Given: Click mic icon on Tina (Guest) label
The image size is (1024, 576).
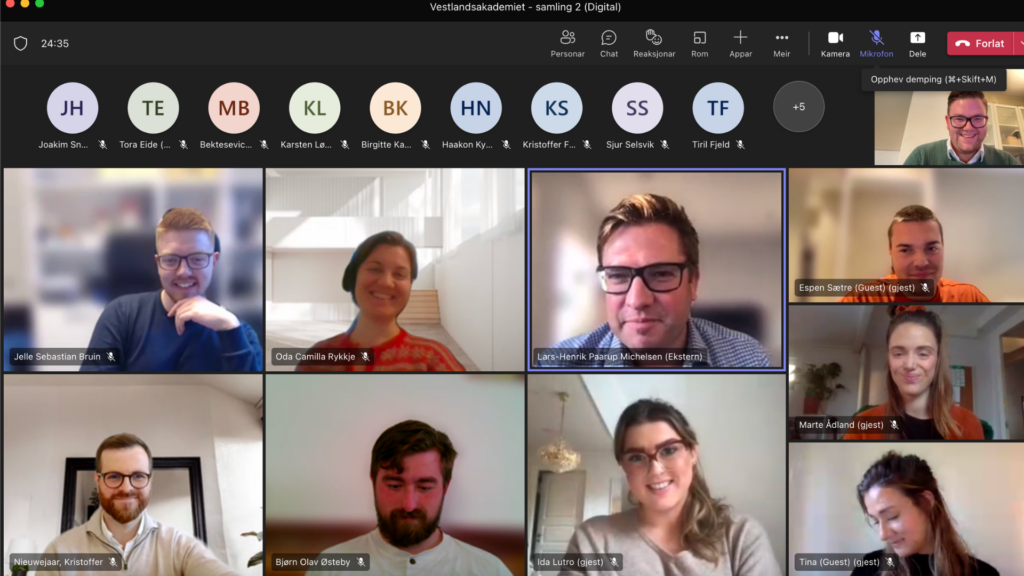Looking at the screenshot, I should [890, 562].
